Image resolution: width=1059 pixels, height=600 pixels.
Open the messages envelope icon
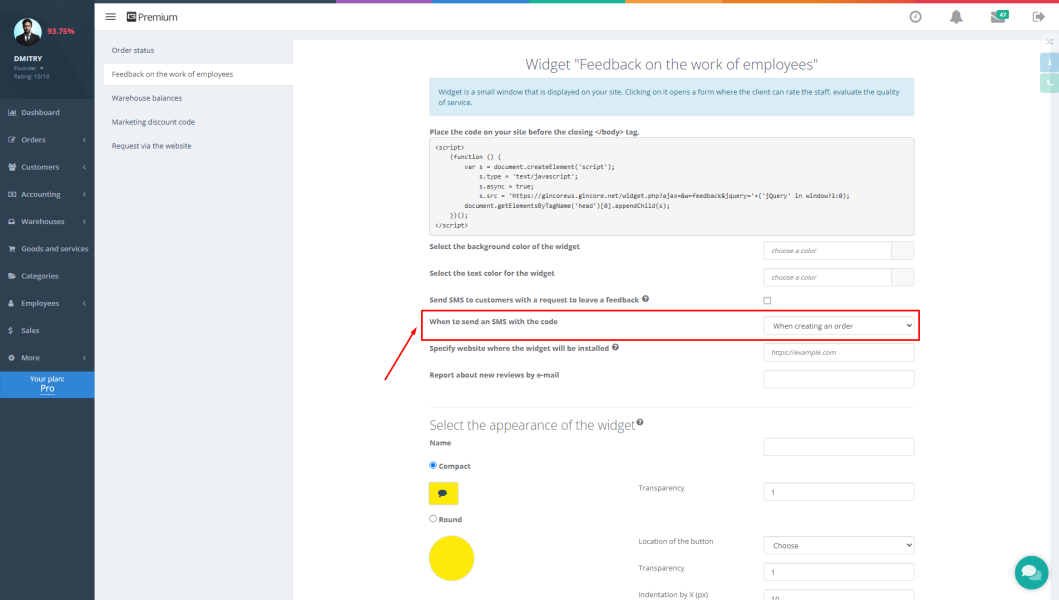point(997,17)
